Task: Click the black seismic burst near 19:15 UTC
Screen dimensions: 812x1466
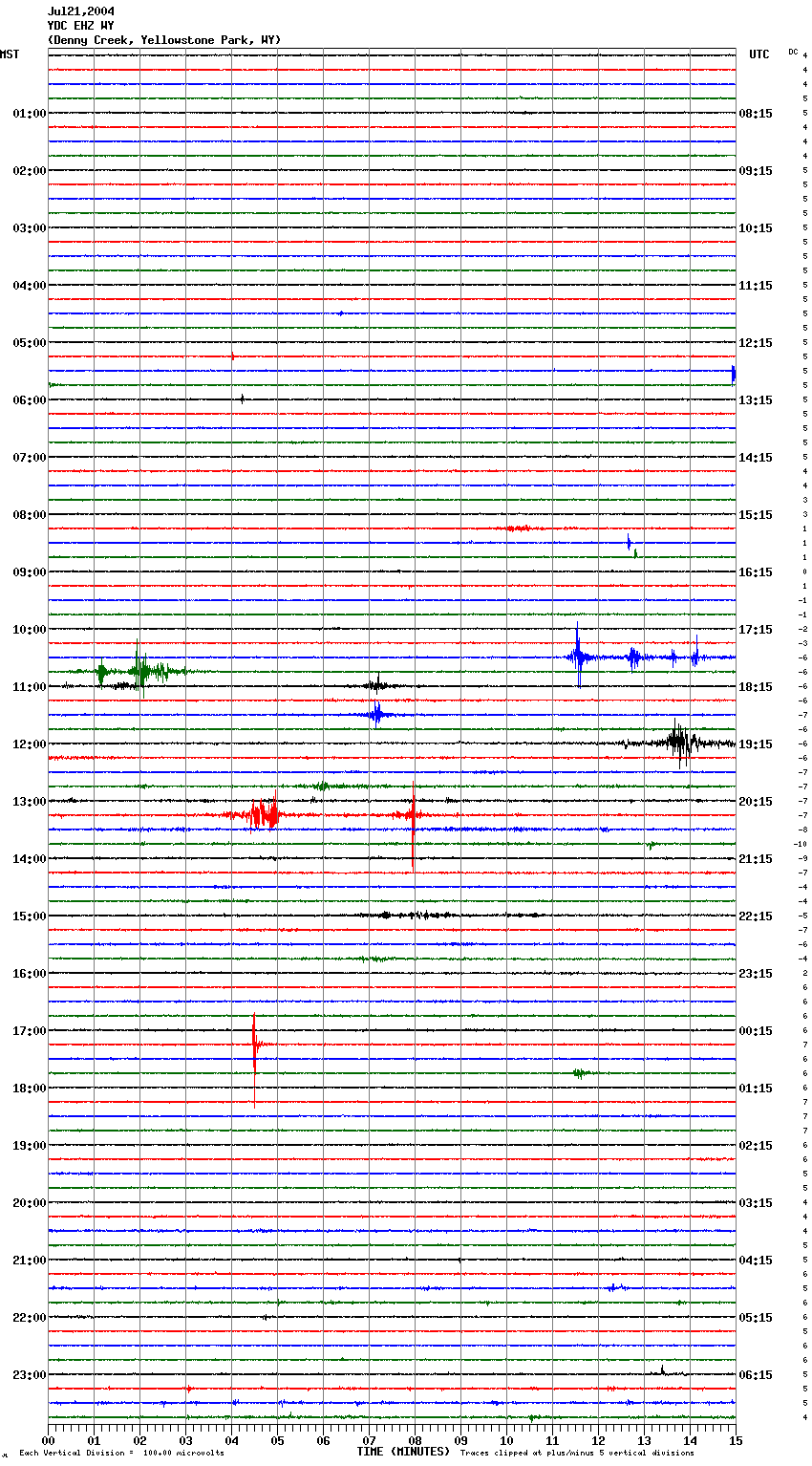Action: point(680,743)
